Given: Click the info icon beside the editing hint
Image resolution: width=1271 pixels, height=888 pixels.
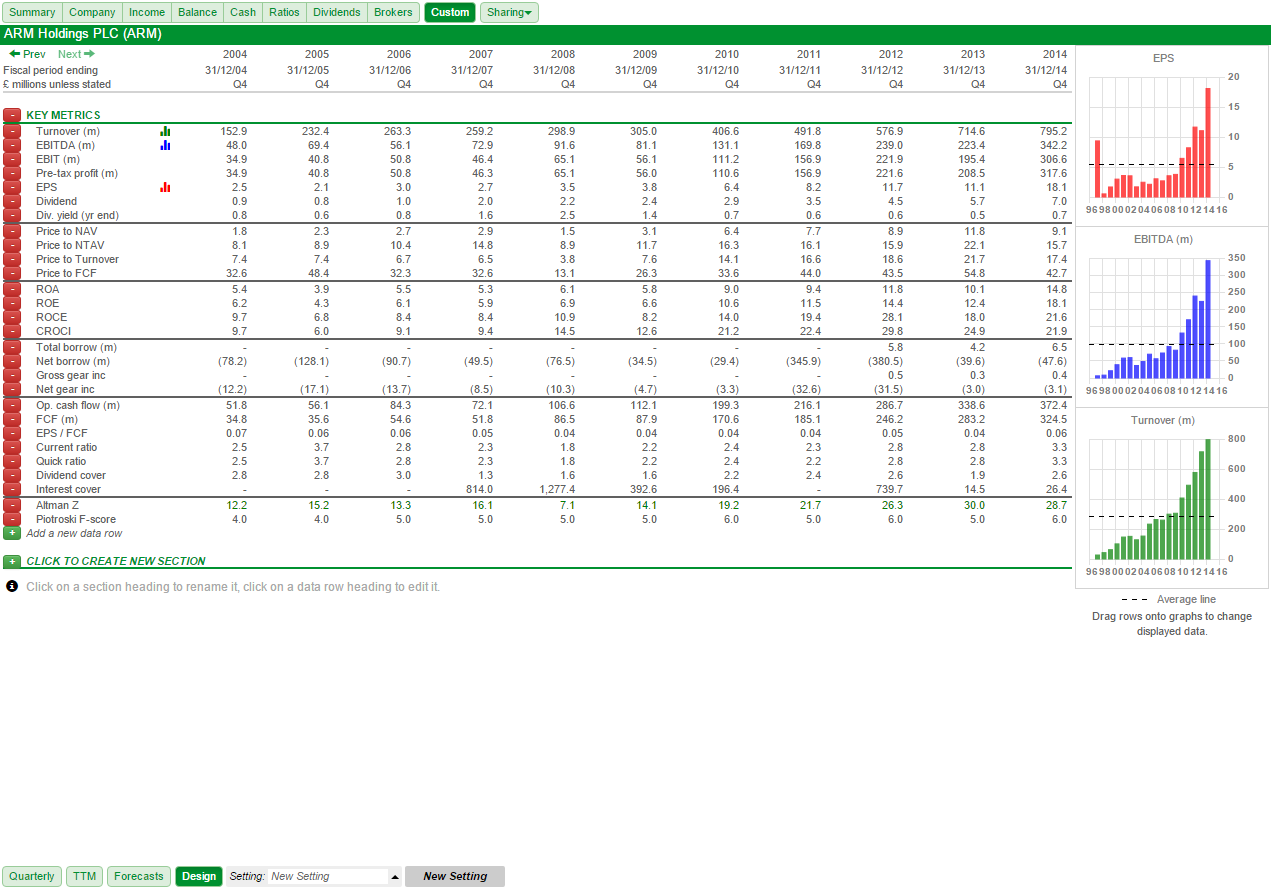Looking at the screenshot, I should (12, 586).
